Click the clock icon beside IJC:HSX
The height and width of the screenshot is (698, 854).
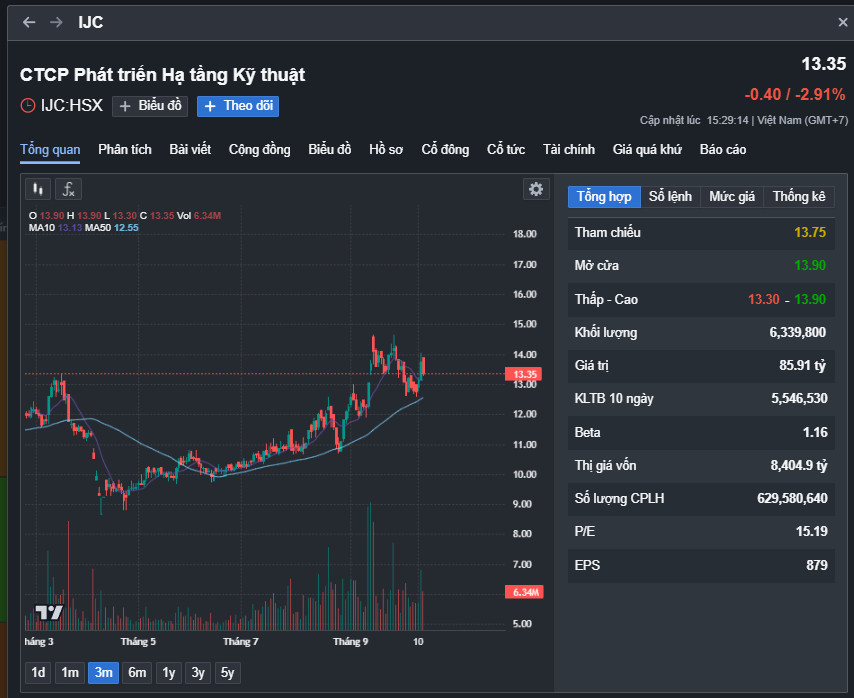click(28, 105)
